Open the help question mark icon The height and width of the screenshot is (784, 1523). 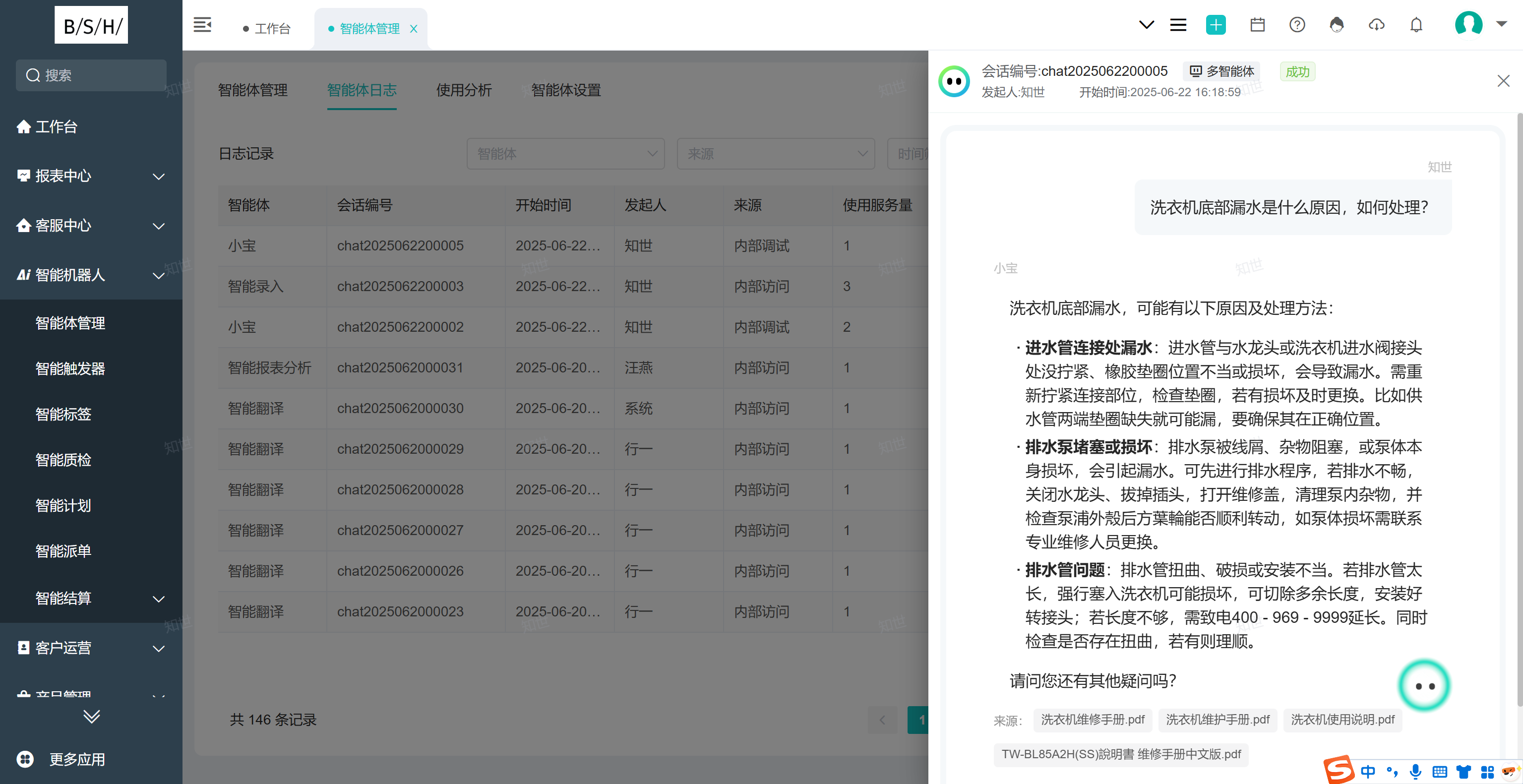click(x=1297, y=25)
